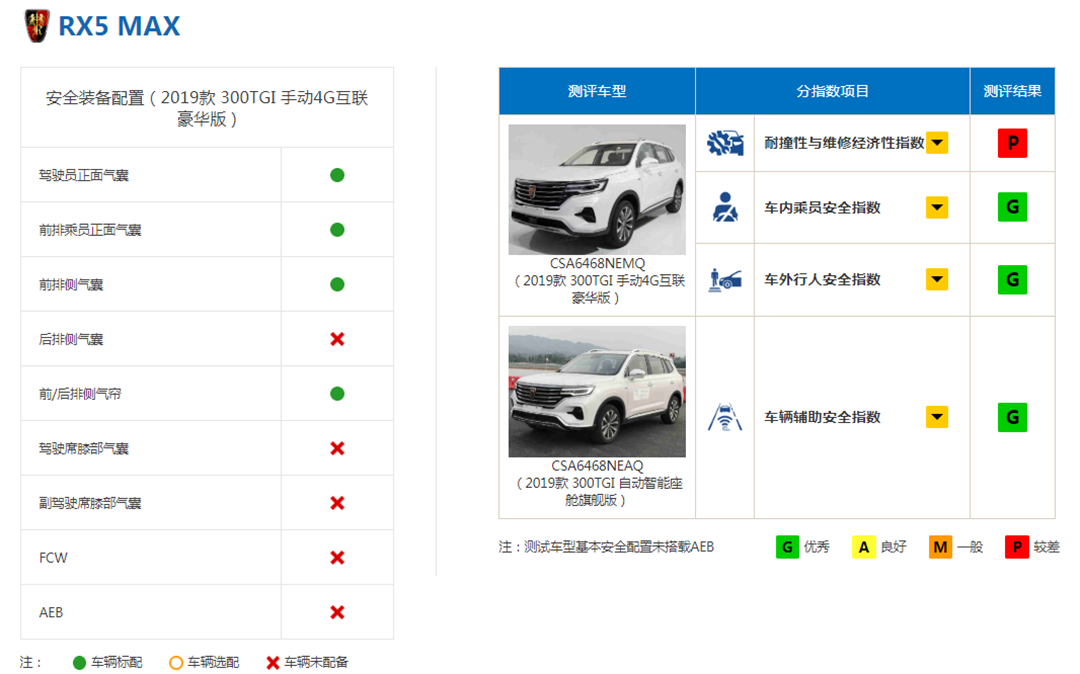Select the crash repair economy index icon
This screenshot has height=674, width=1080.
[723, 142]
